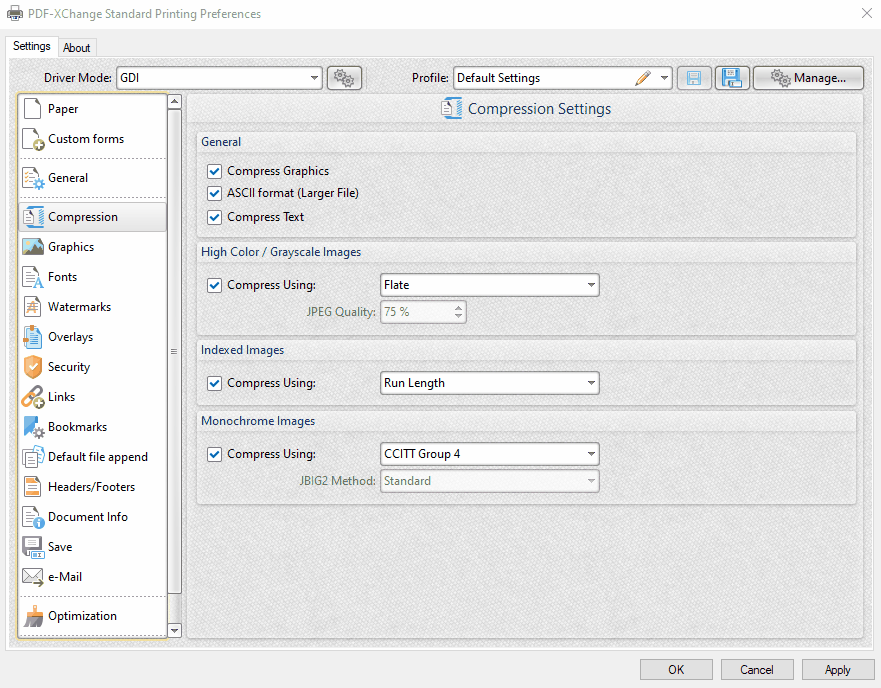Image resolution: width=881 pixels, height=688 pixels.
Task: Select Document Info label in list
Action: 88,517
